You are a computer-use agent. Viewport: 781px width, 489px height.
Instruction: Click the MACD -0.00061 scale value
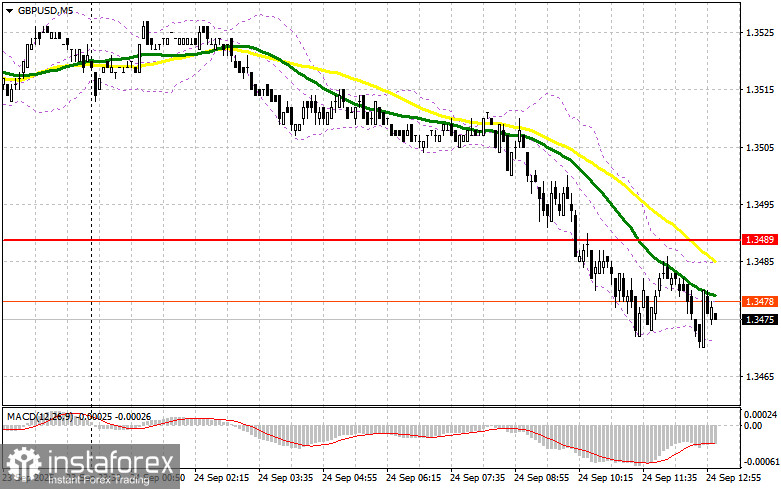coord(760,462)
